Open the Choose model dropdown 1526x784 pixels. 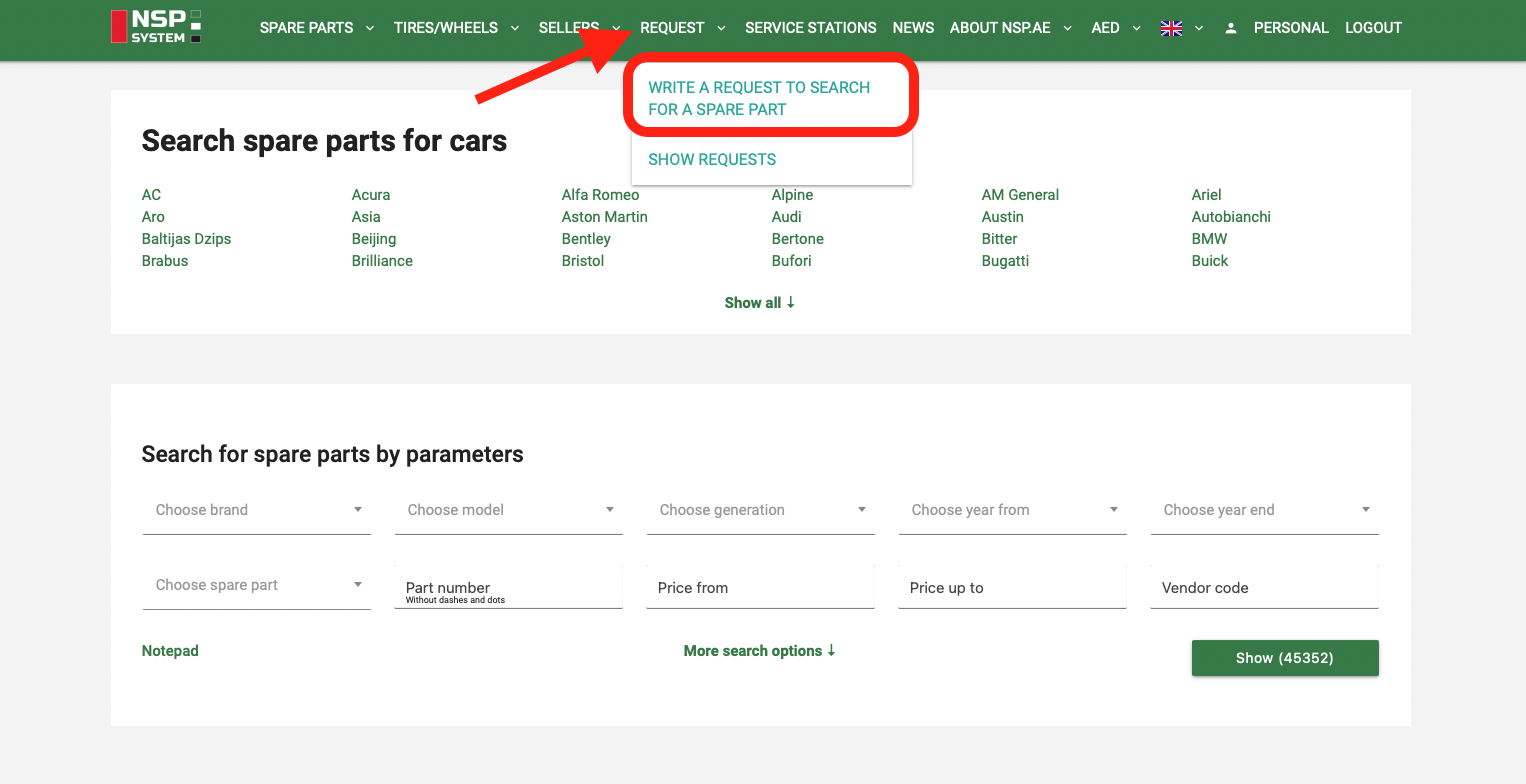click(509, 510)
